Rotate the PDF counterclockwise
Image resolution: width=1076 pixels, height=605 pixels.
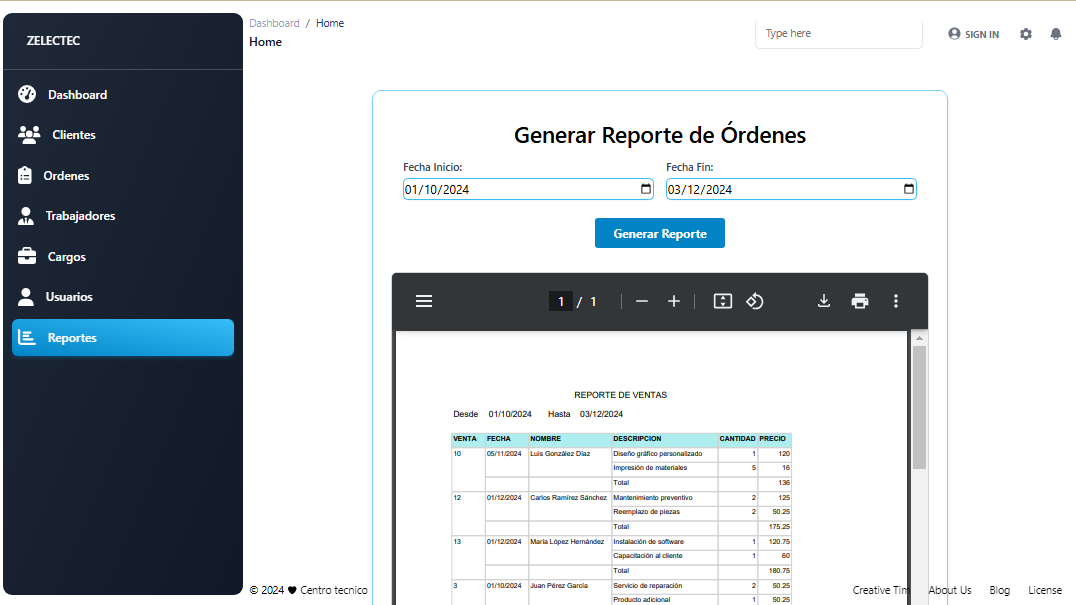[x=755, y=301]
